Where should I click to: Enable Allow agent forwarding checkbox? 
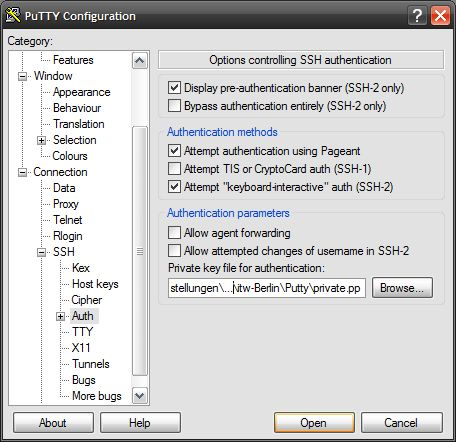point(174,232)
